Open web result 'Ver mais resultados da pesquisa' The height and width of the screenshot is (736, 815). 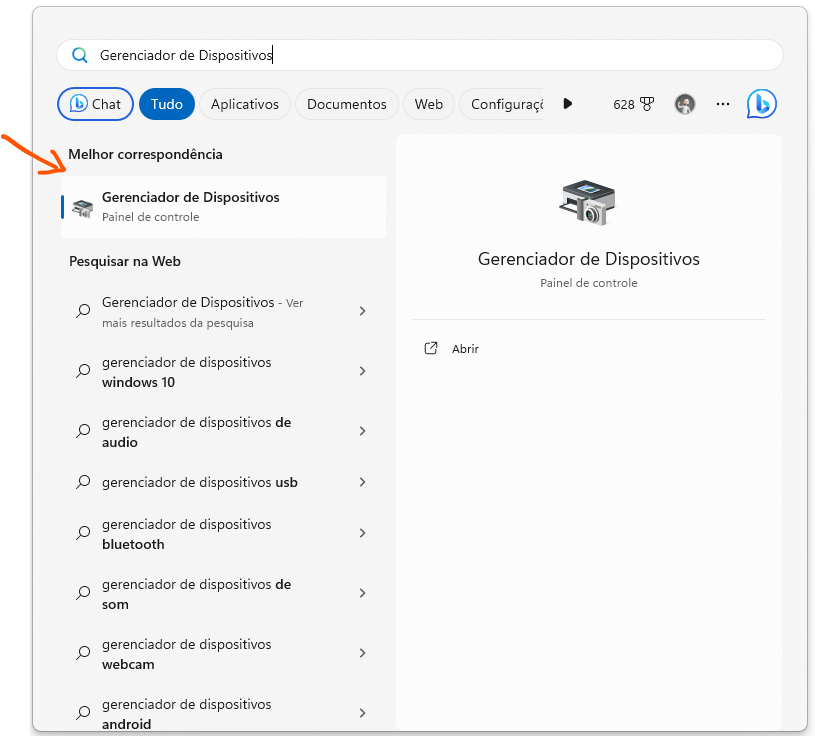click(224, 312)
